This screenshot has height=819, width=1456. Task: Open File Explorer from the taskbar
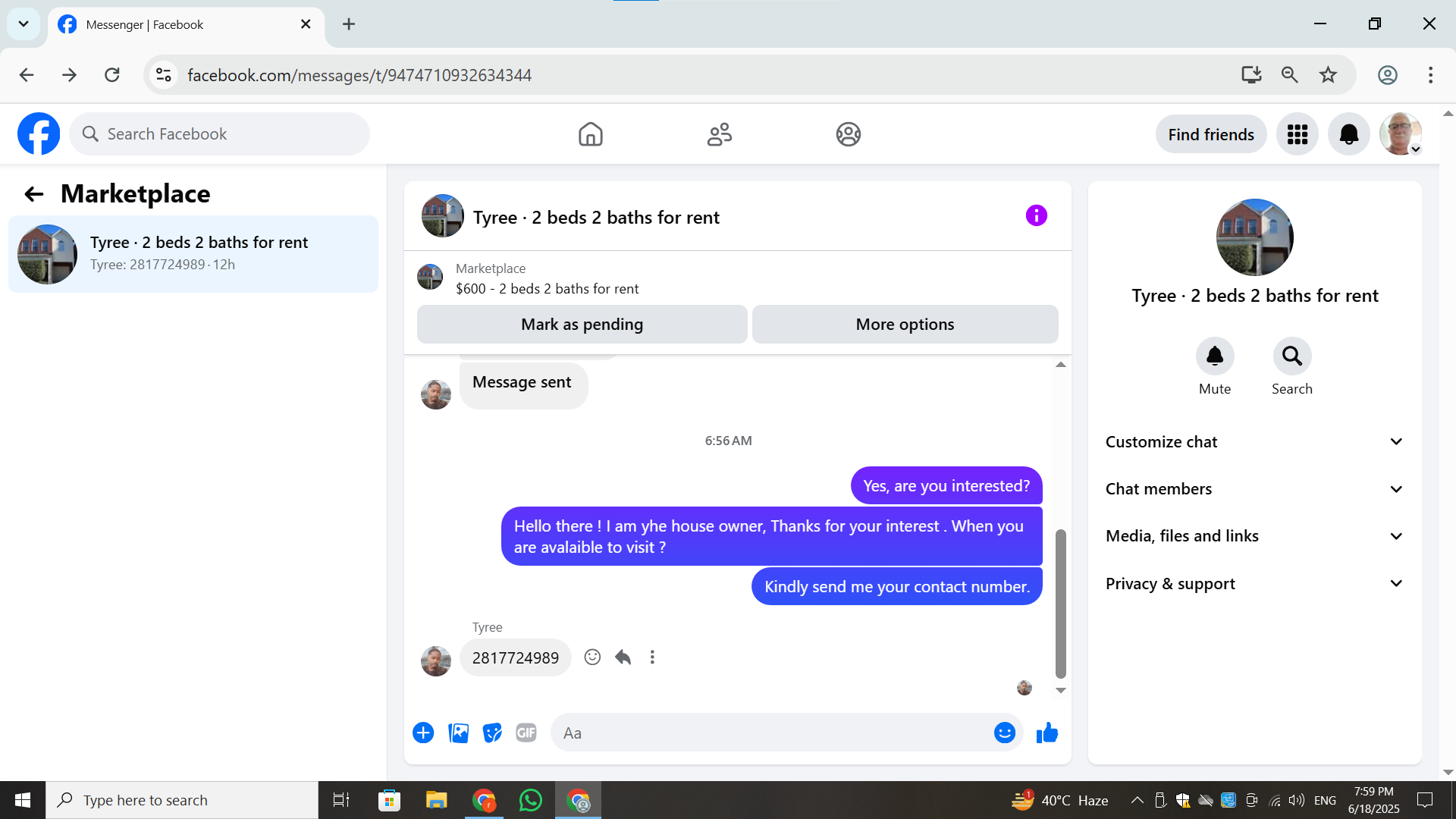click(x=436, y=800)
